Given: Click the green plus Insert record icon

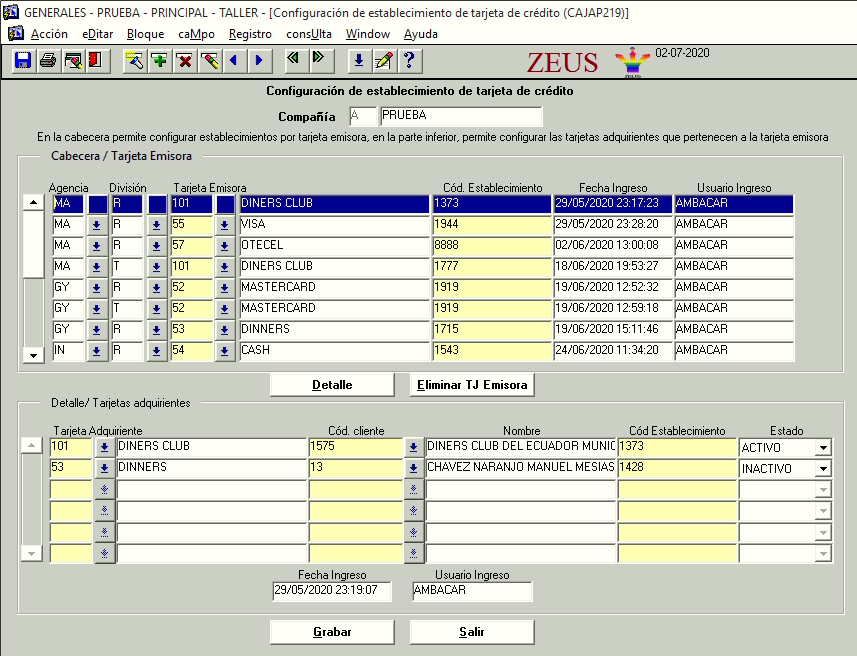Looking at the screenshot, I should tap(159, 61).
